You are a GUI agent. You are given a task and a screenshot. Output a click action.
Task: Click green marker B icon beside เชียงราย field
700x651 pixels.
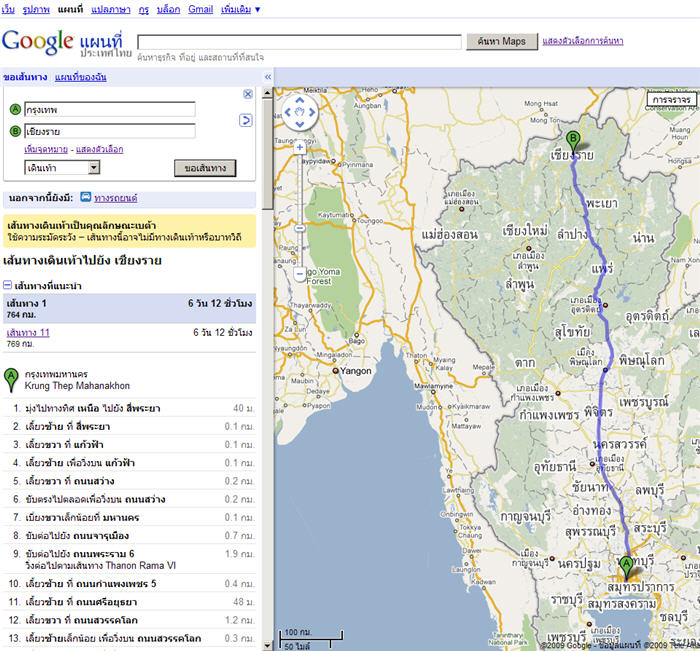15,131
